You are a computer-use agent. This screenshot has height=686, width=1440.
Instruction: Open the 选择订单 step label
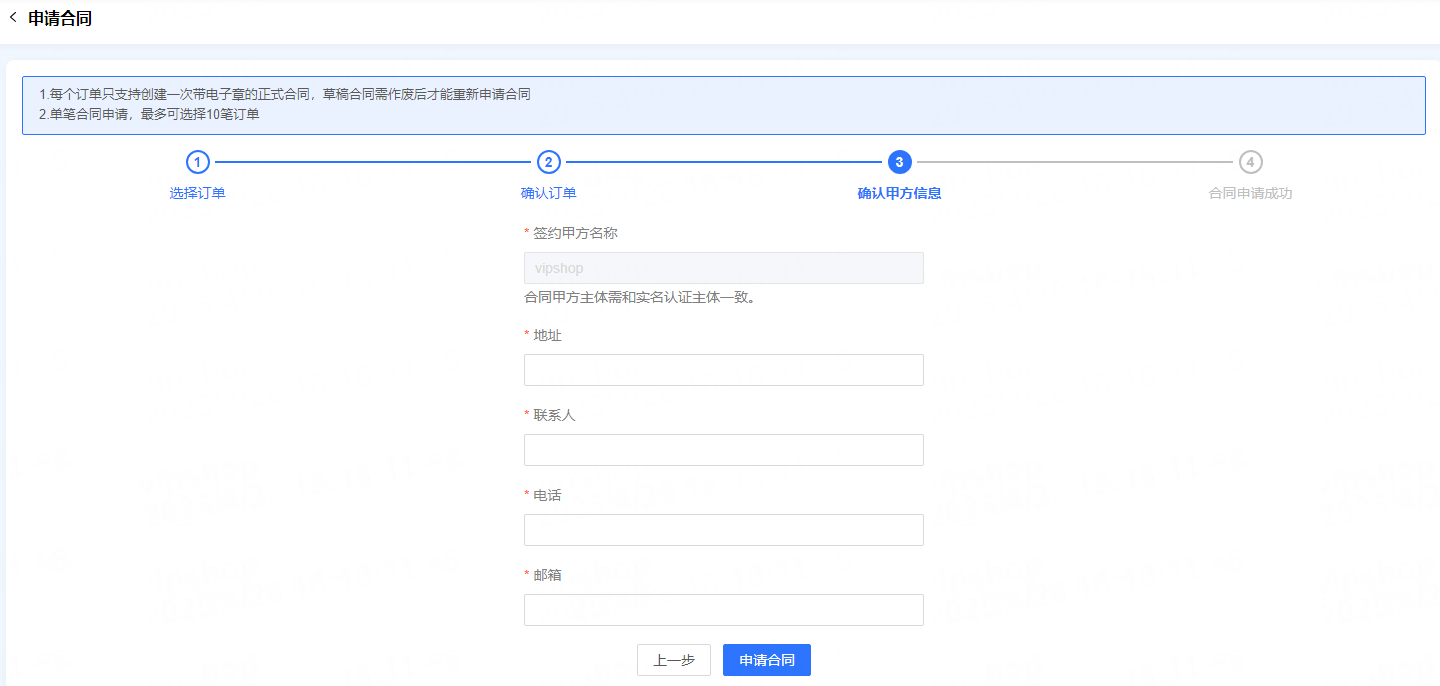click(x=198, y=193)
